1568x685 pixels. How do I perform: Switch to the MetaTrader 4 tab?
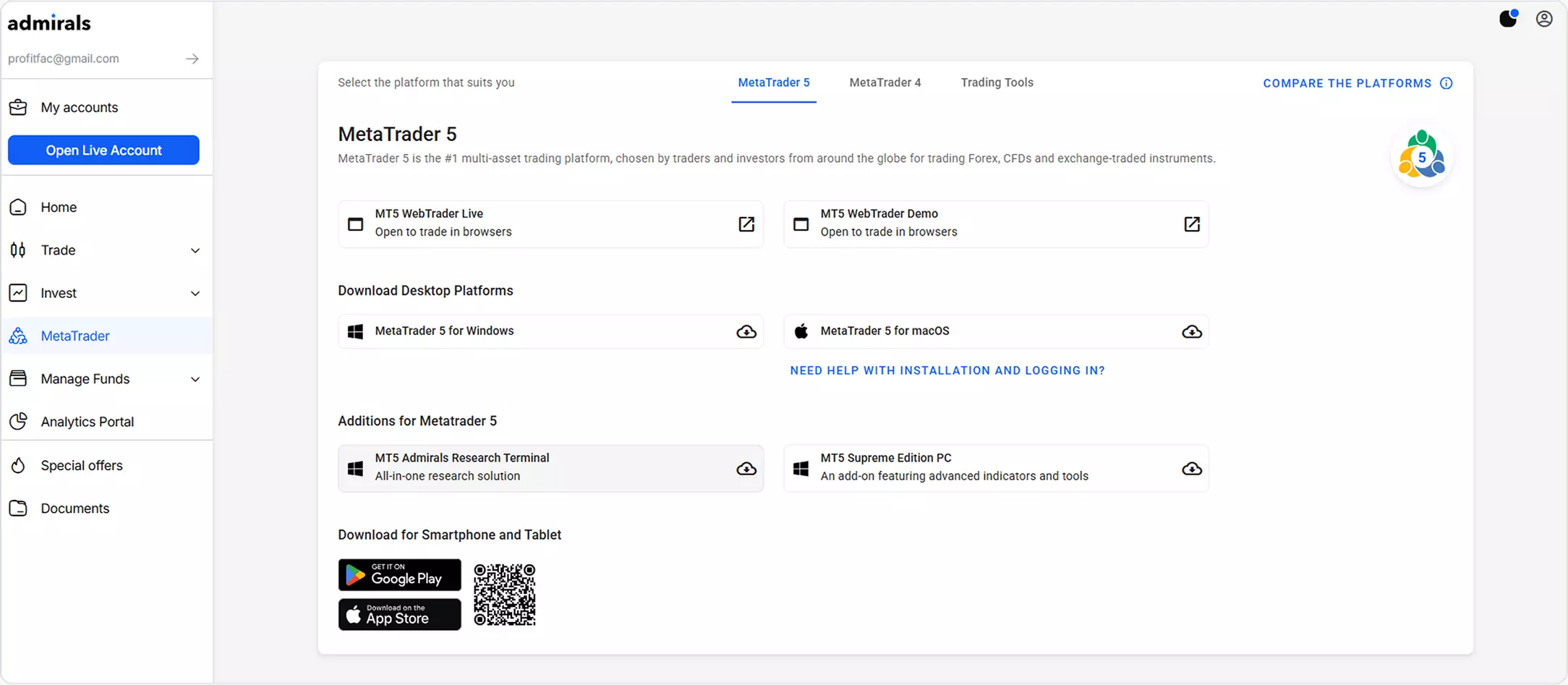(x=885, y=82)
